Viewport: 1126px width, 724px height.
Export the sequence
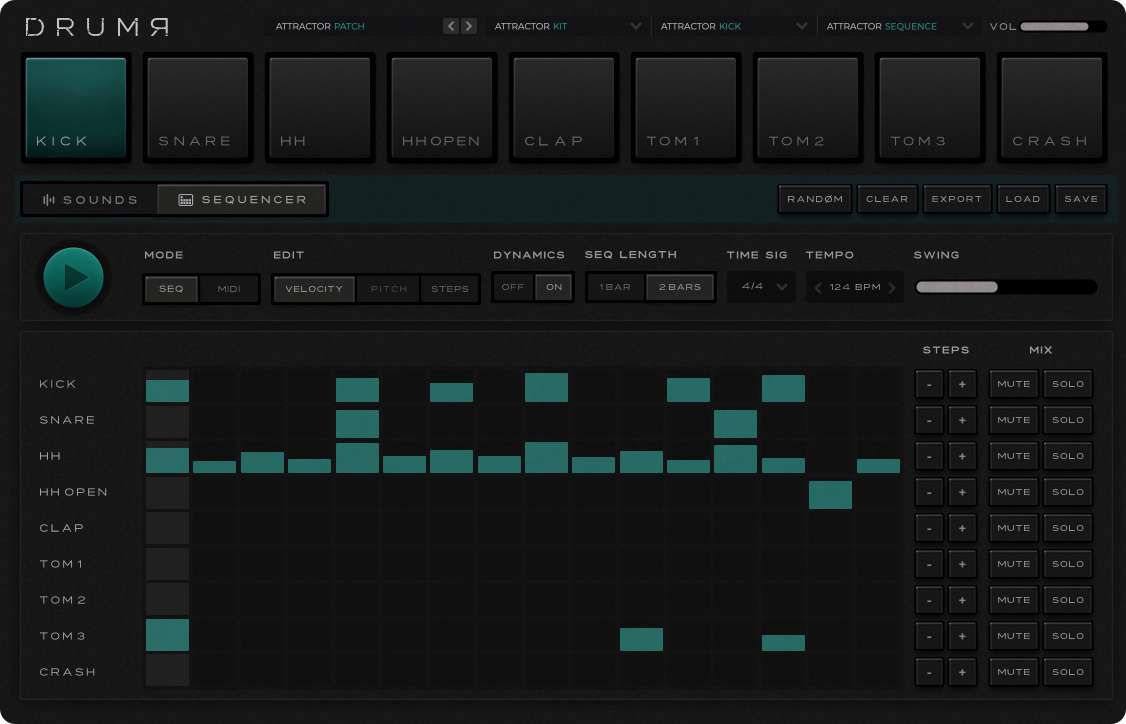coord(957,199)
